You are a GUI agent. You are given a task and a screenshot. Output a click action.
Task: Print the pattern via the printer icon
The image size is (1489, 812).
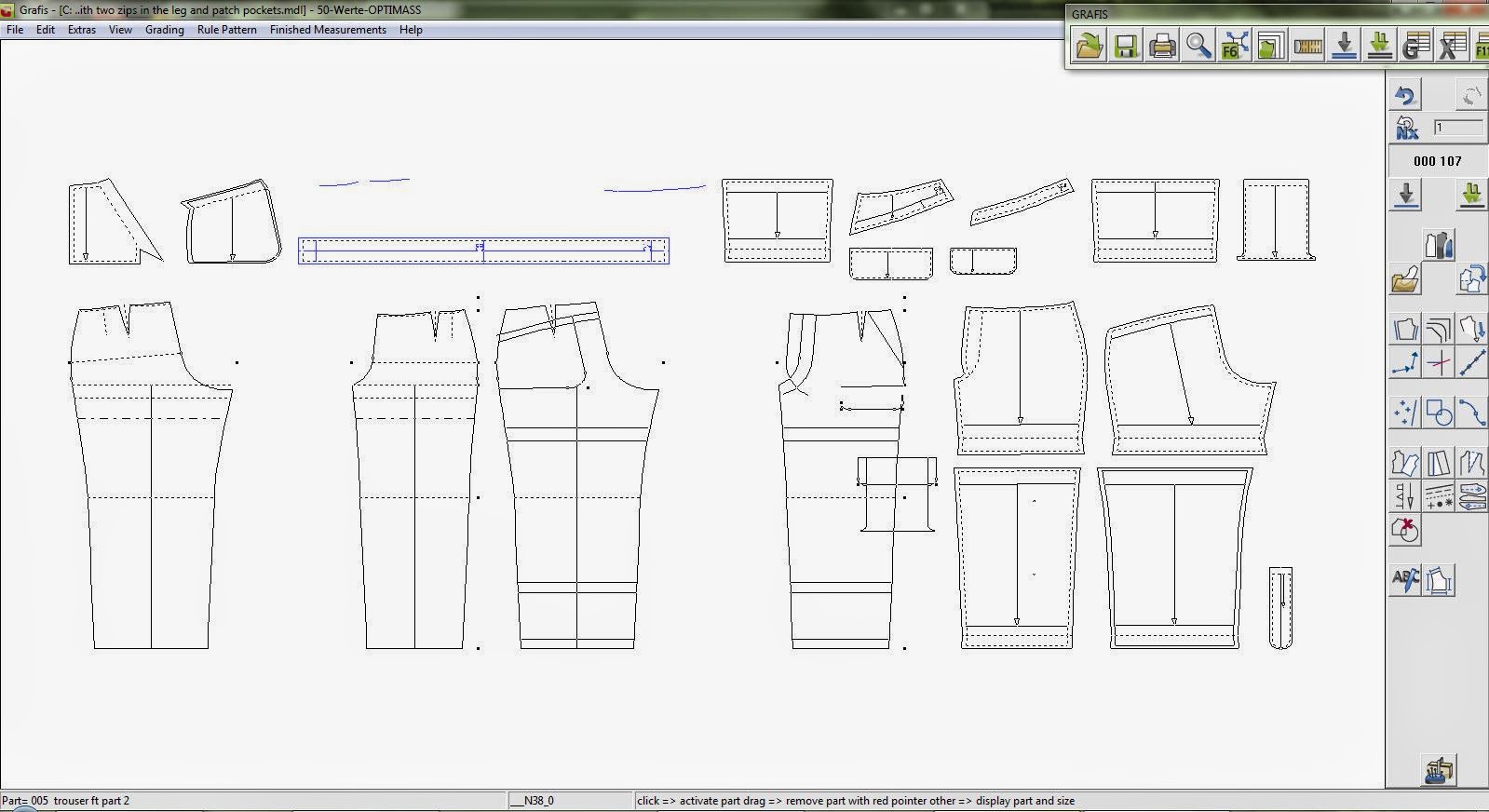pyautogui.click(x=1161, y=45)
